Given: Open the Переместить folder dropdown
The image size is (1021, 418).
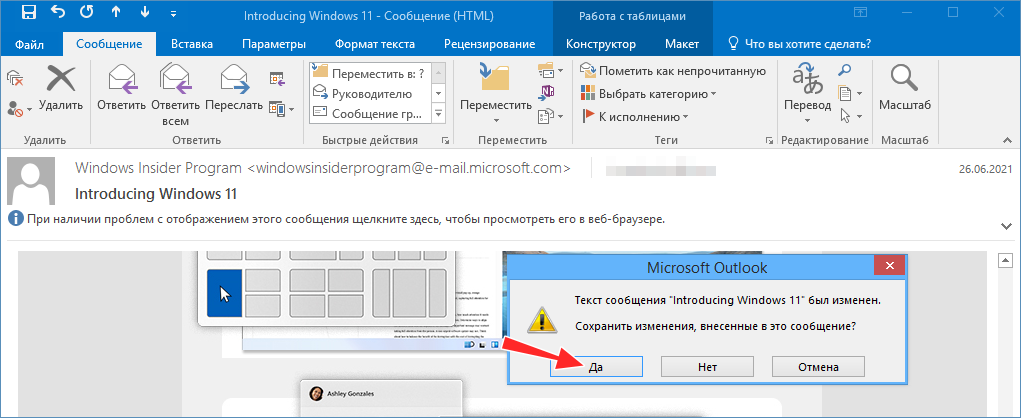Looking at the screenshot, I should pos(496,94).
